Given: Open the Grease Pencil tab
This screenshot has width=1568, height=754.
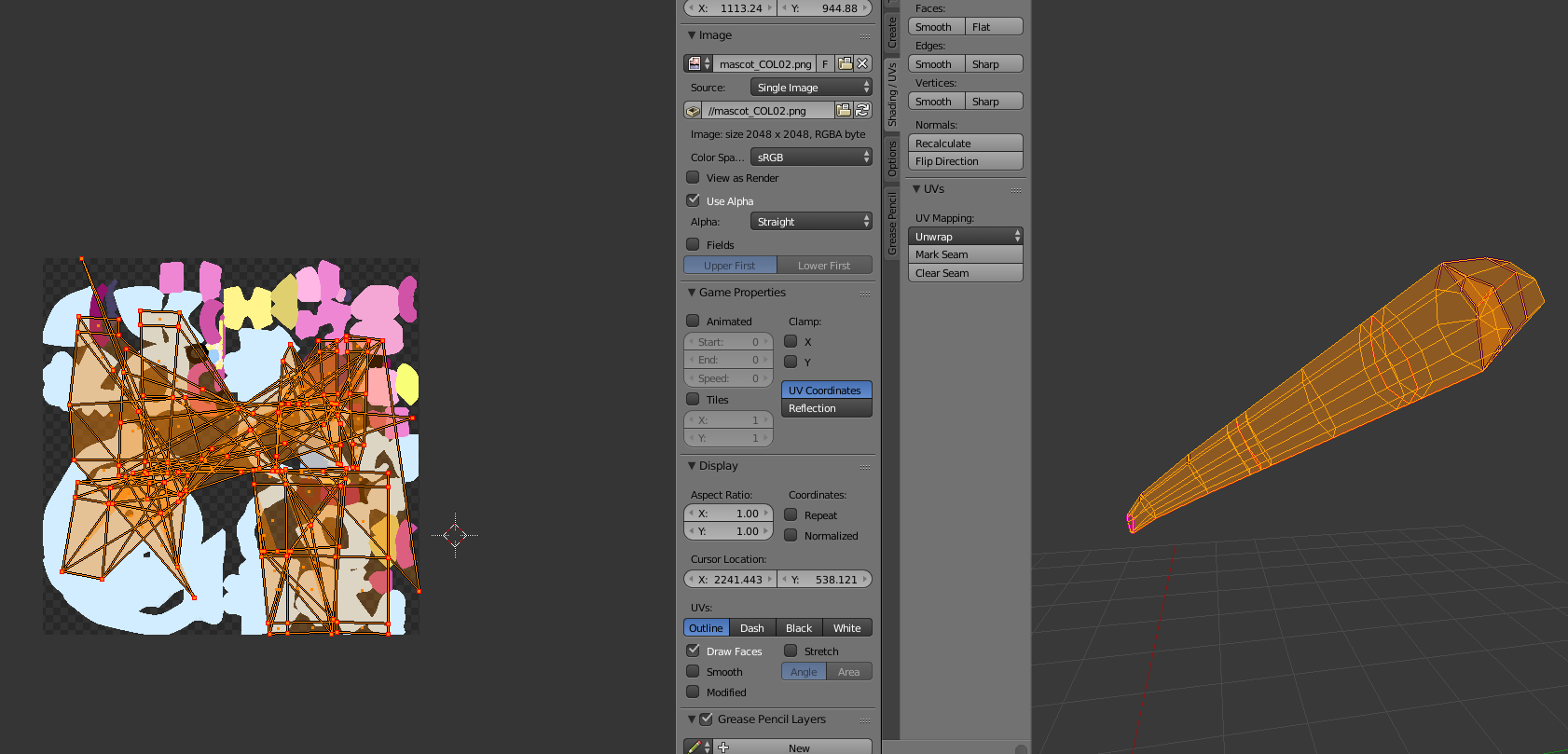Looking at the screenshot, I should click(892, 224).
